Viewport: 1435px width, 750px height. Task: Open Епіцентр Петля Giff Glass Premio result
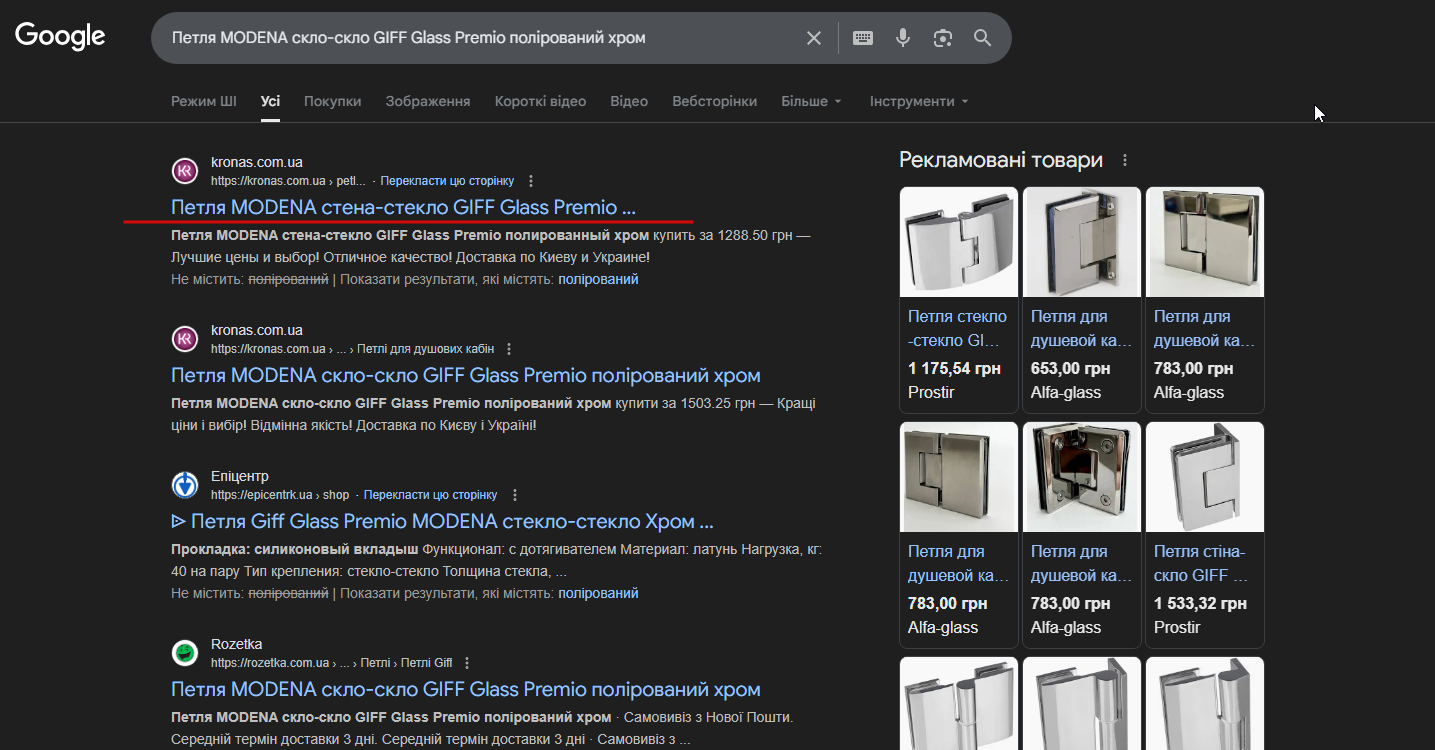pyautogui.click(x=442, y=521)
